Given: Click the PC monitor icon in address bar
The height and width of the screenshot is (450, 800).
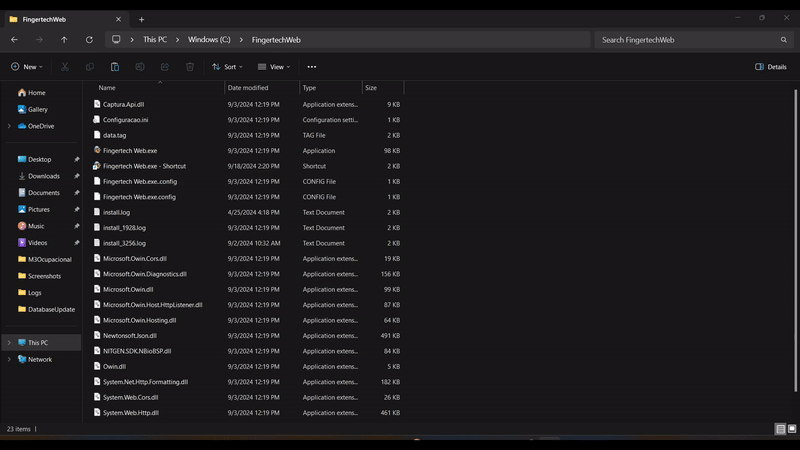Looking at the screenshot, I should click(x=116, y=39).
